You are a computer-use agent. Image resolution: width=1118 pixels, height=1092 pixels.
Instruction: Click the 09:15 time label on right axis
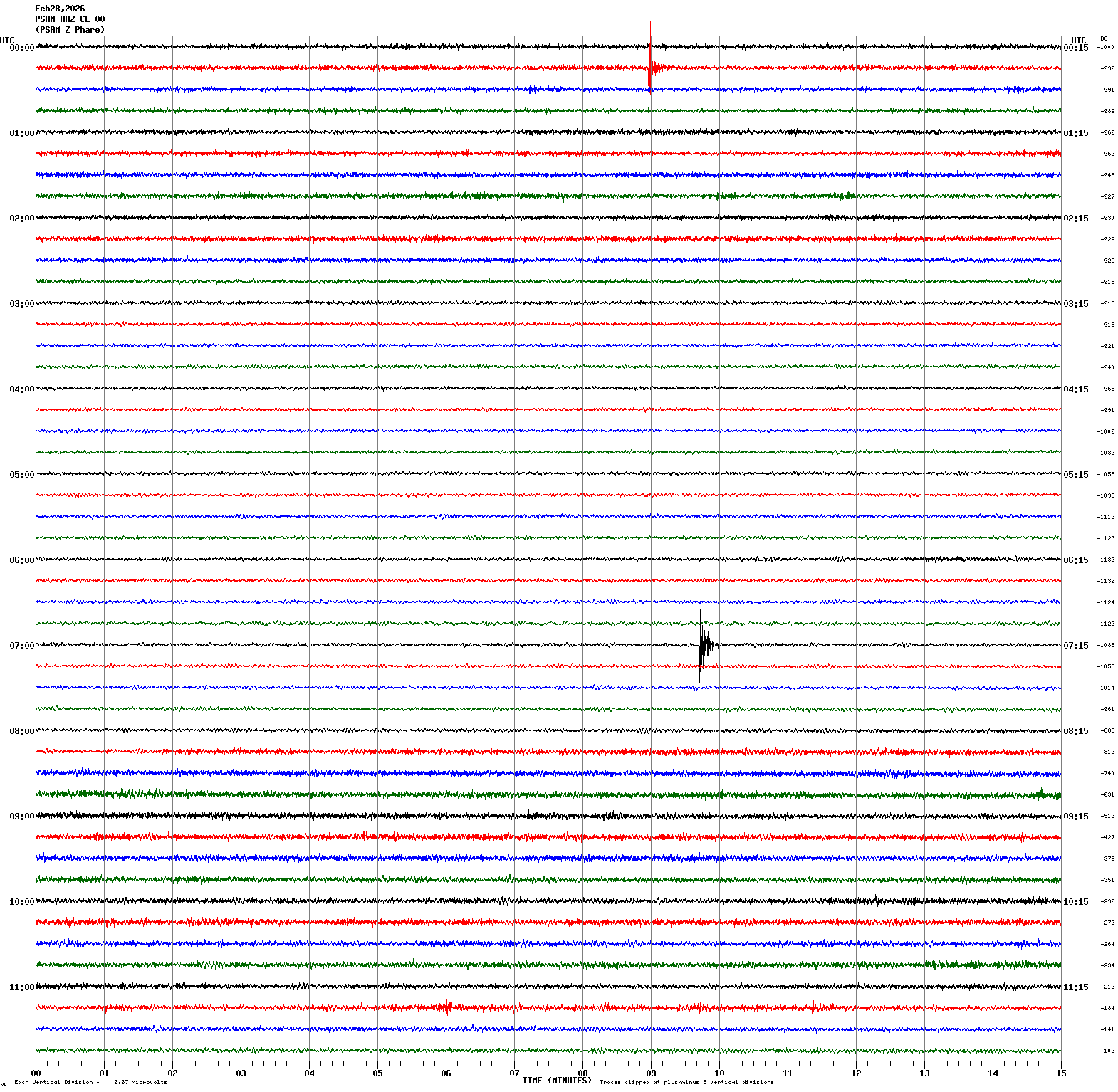(x=1075, y=817)
